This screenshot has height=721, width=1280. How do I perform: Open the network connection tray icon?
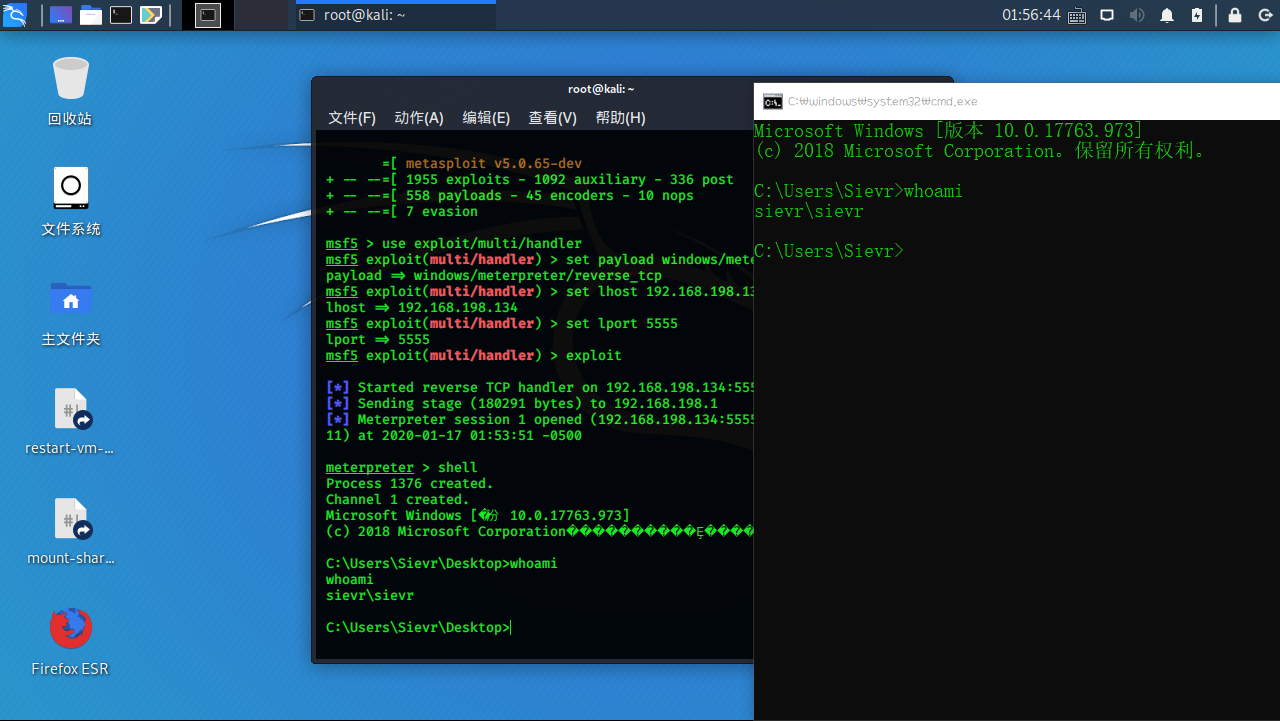pos(1107,15)
